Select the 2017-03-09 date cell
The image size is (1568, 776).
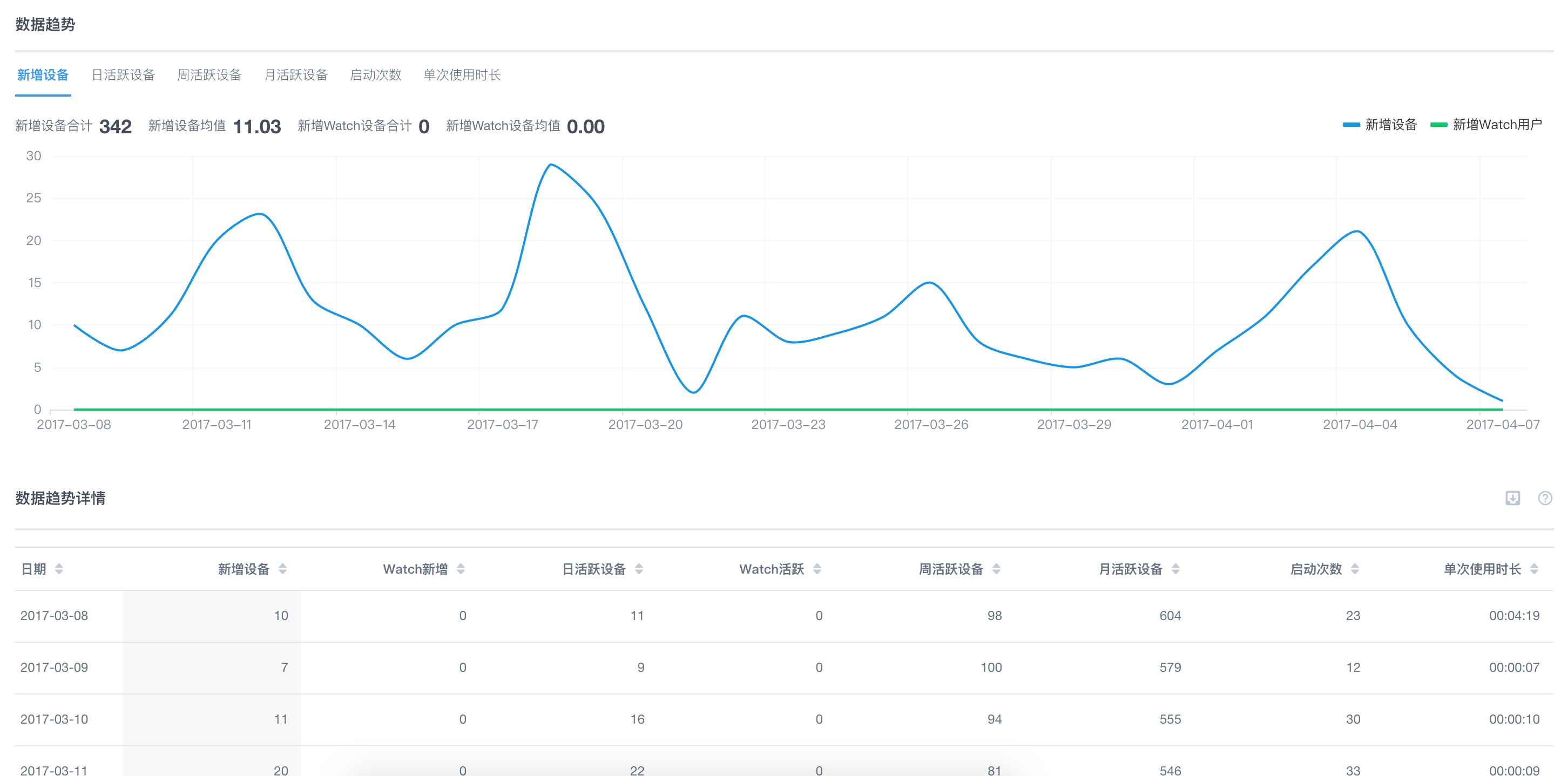pyautogui.click(x=54, y=667)
